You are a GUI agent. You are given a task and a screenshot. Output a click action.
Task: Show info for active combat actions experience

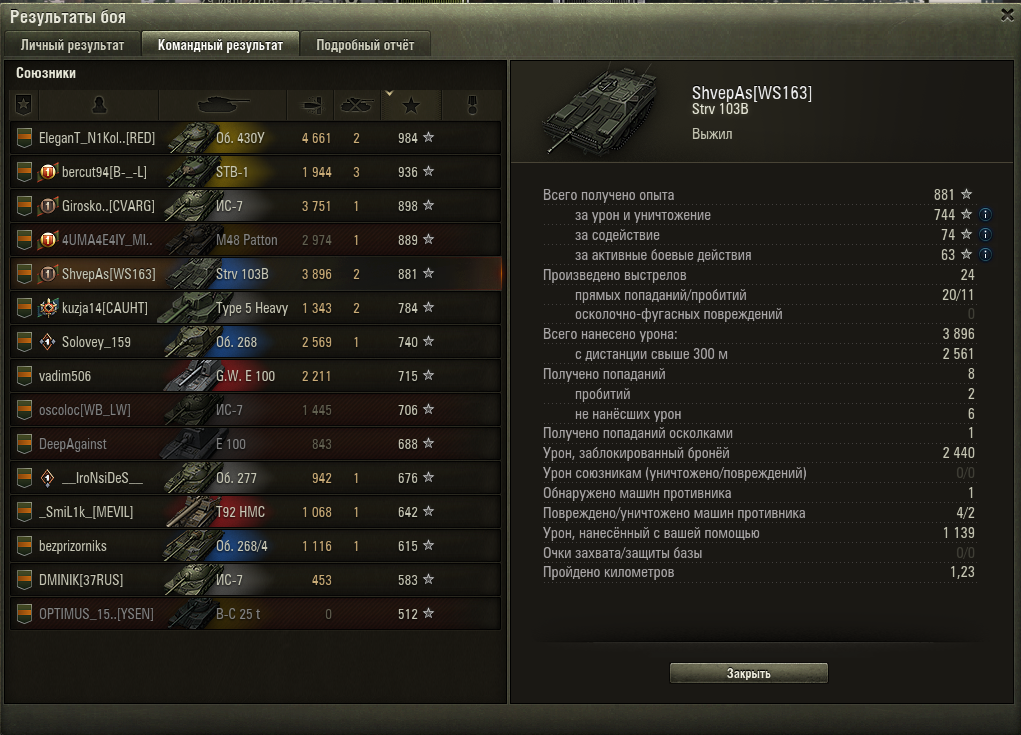click(985, 255)
